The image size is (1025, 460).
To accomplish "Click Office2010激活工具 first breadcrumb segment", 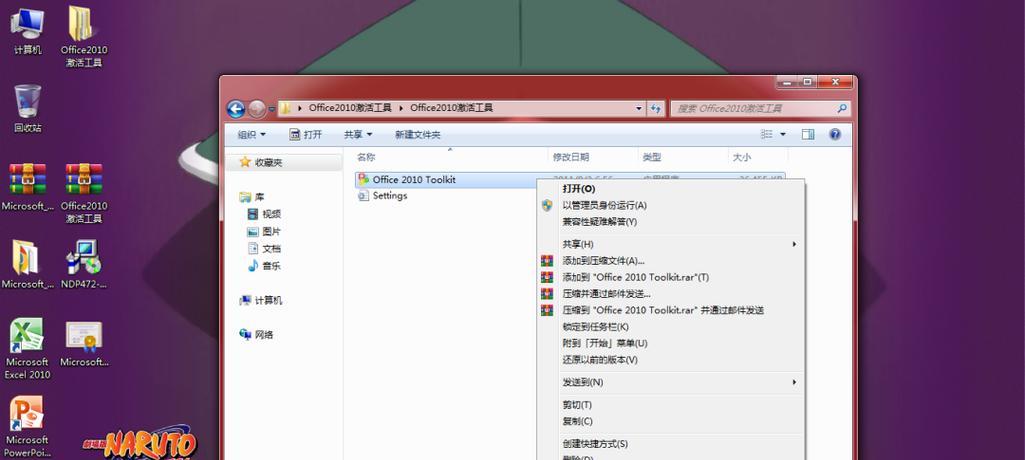I will [x=350, y=108].
